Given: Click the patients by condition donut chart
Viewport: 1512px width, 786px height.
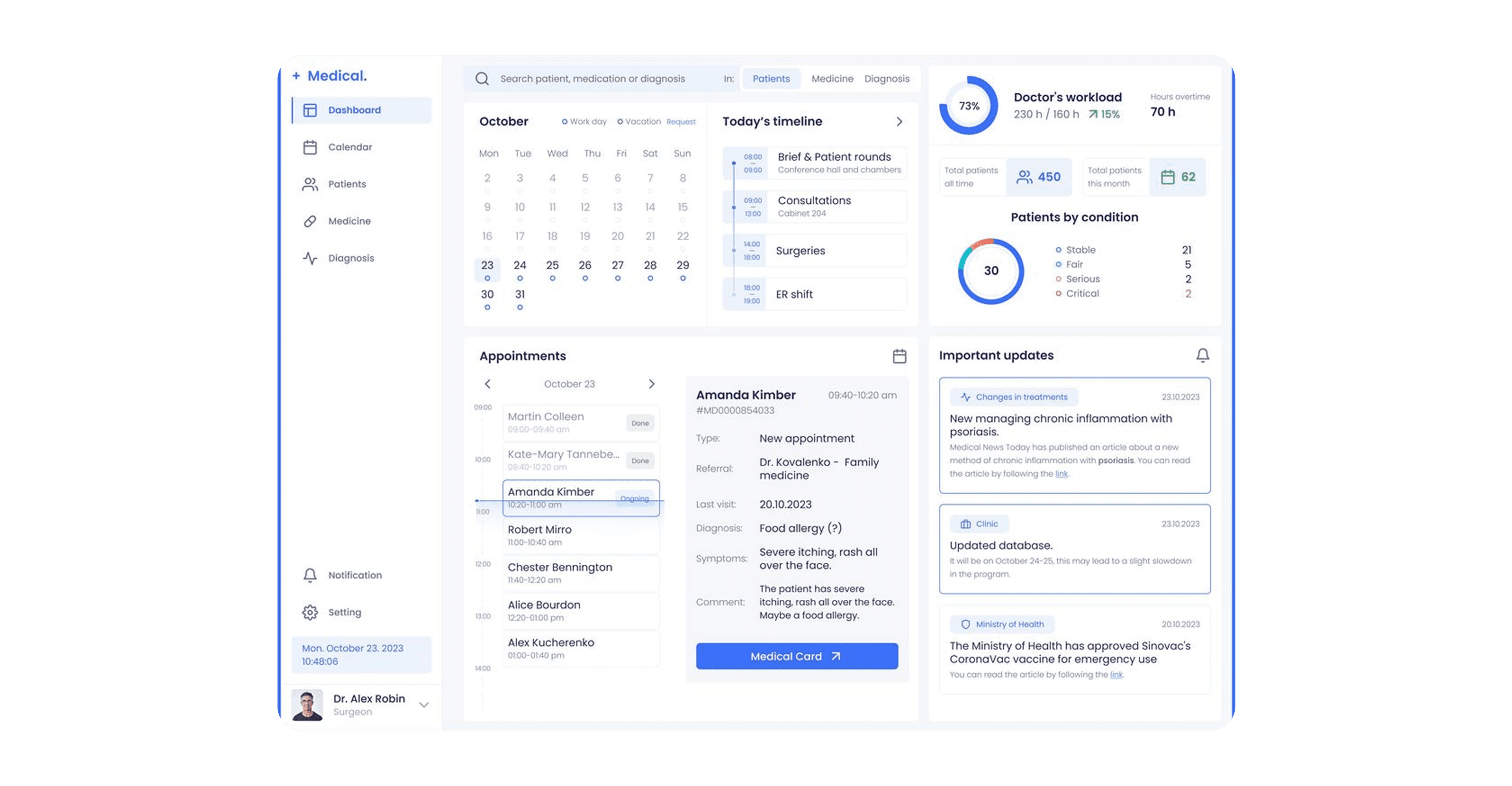Looking at the screenshot, I should coord(991,271).
